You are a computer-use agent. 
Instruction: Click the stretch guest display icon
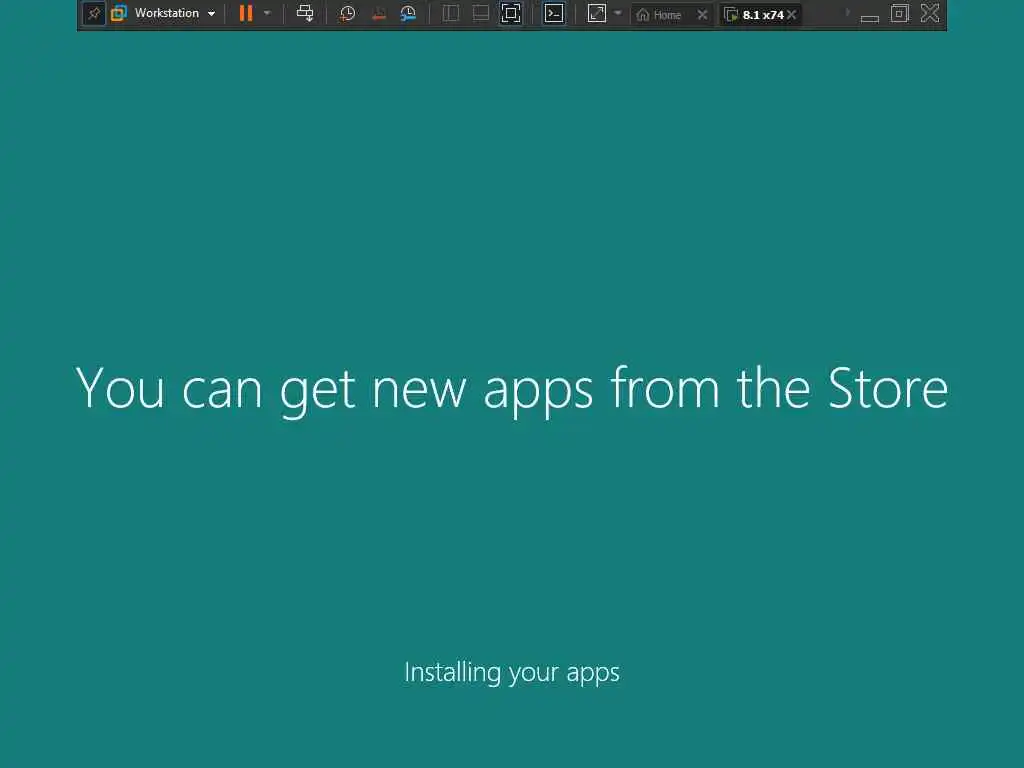[597, 14]
